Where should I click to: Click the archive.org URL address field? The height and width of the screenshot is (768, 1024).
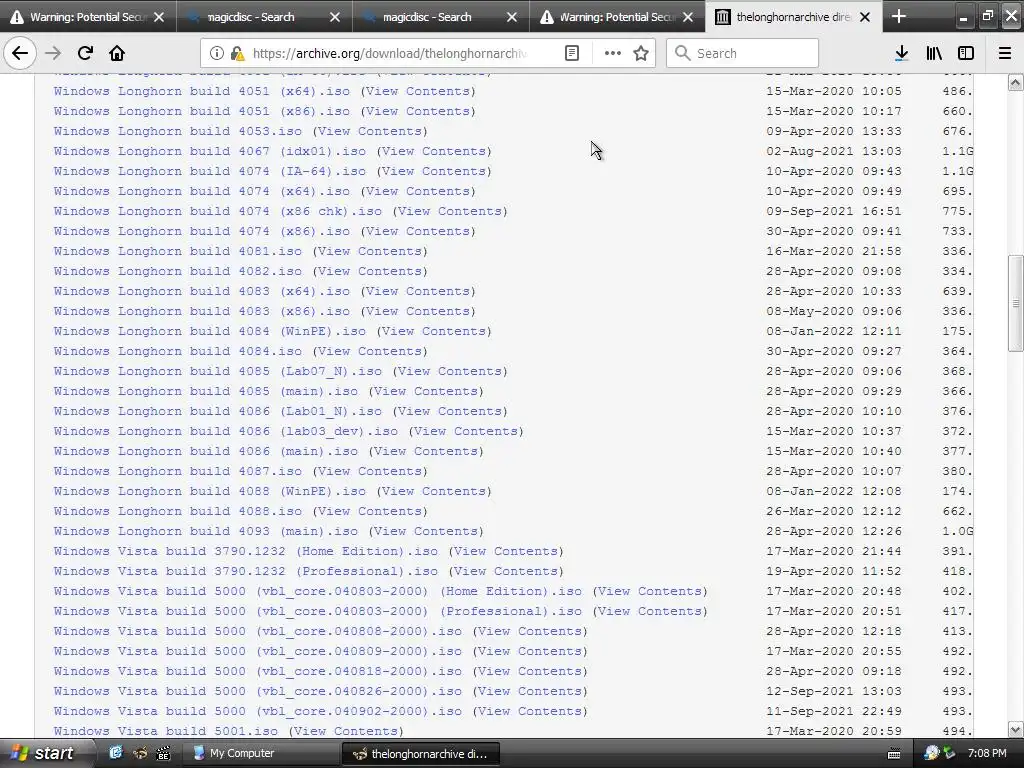point(389,54)
